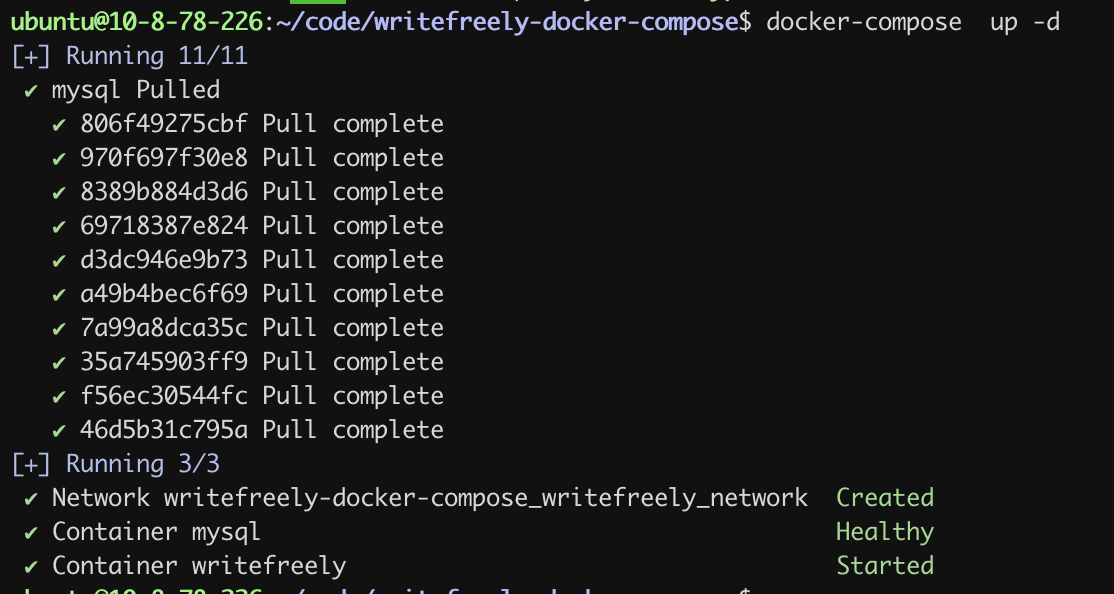Image resolution: width=1114 pixels, height=594 pixels.
Task: Click the checkmark next to layer 806f49275cbf
Action: [x=59, y=125]
